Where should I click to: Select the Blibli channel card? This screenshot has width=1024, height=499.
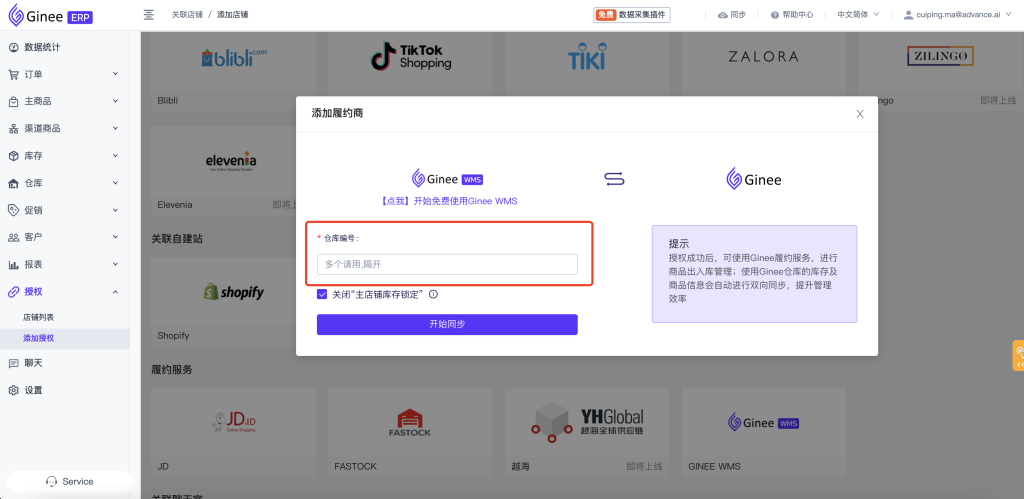point(233,70)
